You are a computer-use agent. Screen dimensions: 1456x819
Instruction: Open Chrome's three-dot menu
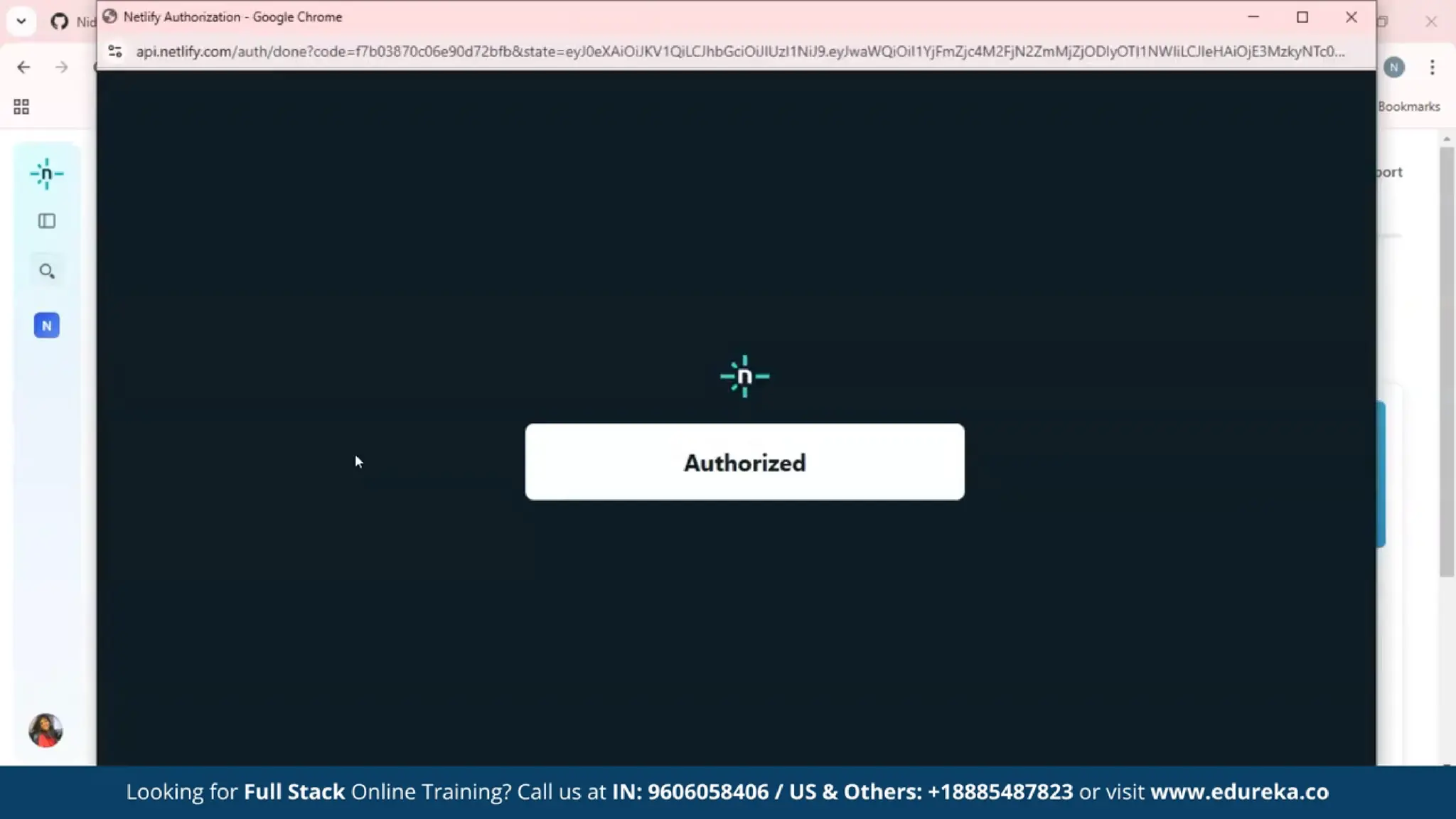(x=1433, y=67)
